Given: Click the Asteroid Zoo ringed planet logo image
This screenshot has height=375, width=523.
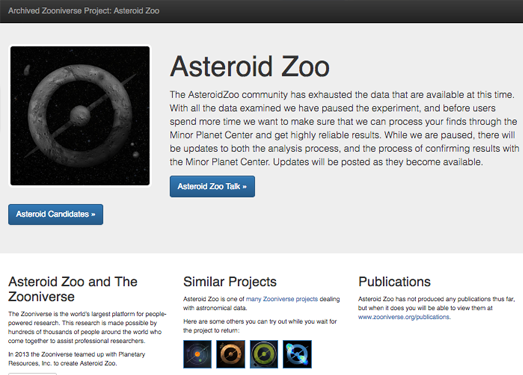Looking at the screenshot, I should click(x=80, y=116).
